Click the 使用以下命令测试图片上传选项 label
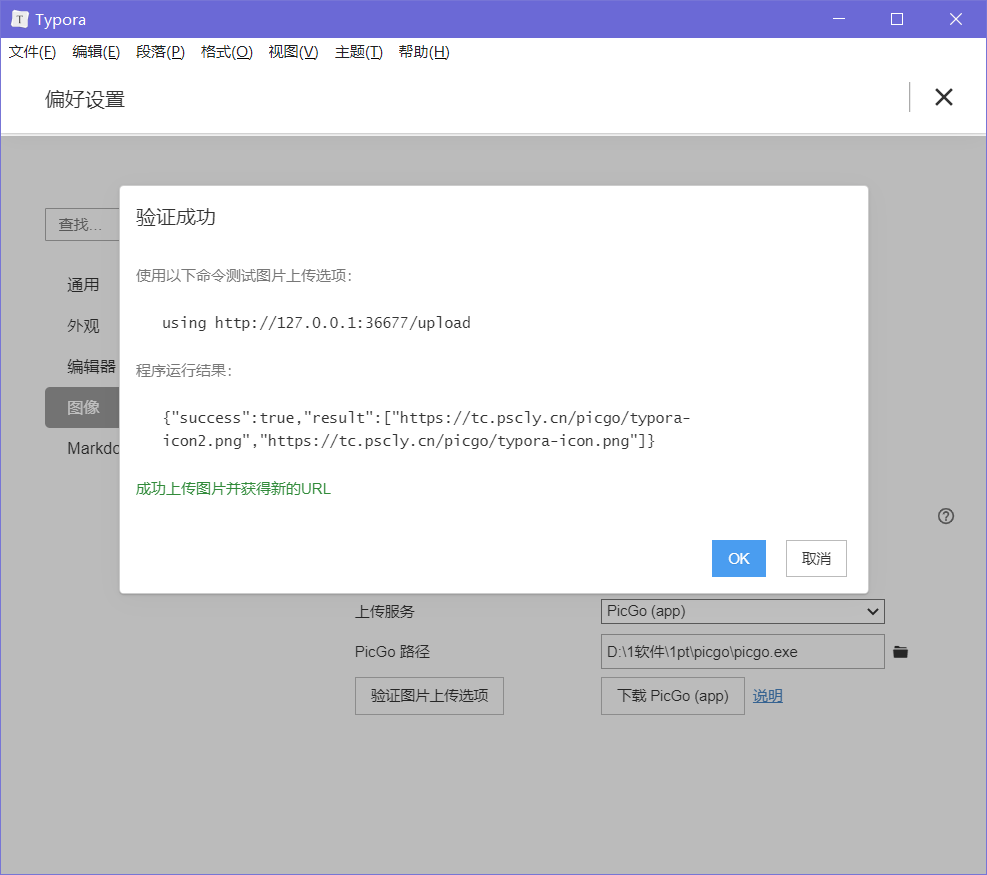The image size is (987, 875). [x=244, y=275]
